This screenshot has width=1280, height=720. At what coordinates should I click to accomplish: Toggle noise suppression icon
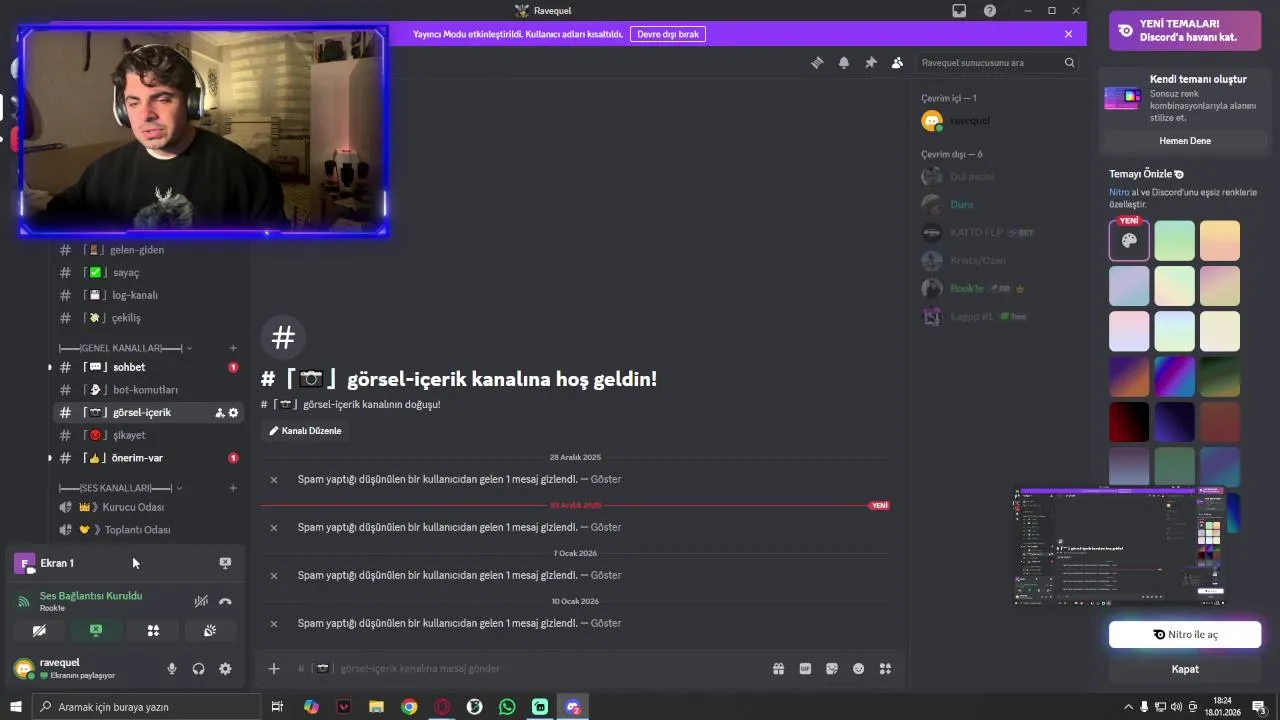tap(201, 601)
